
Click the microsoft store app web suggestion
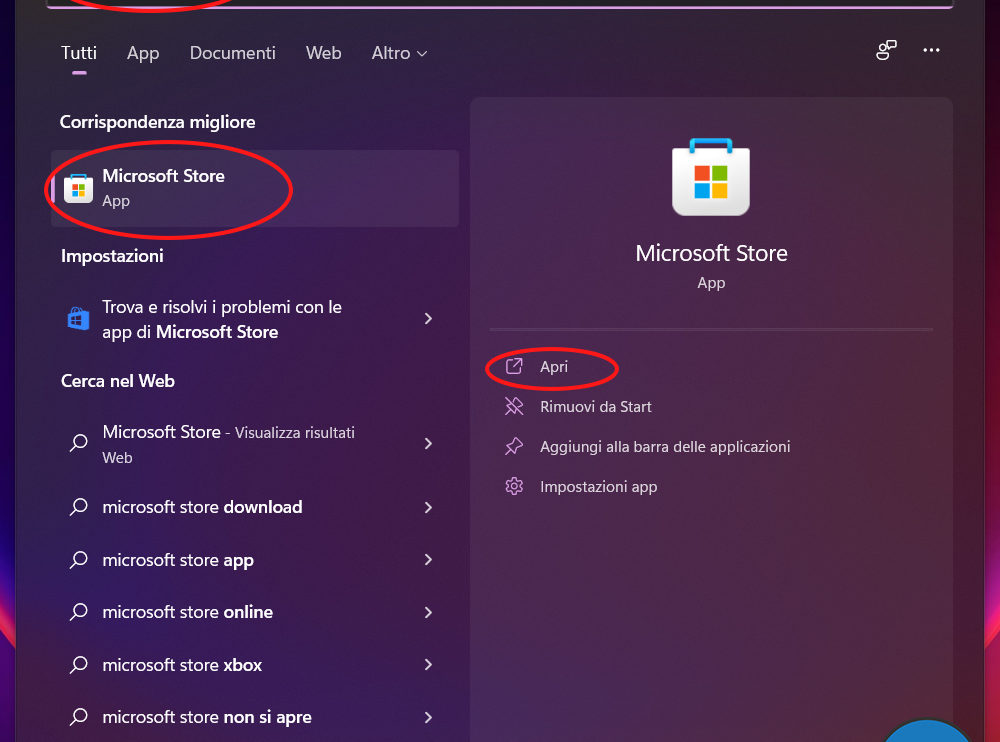coord(177,560)
